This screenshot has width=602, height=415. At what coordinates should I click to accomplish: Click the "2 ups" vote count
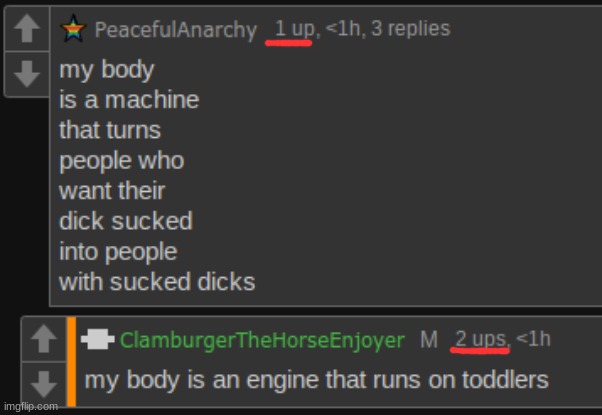click(481, 339)
